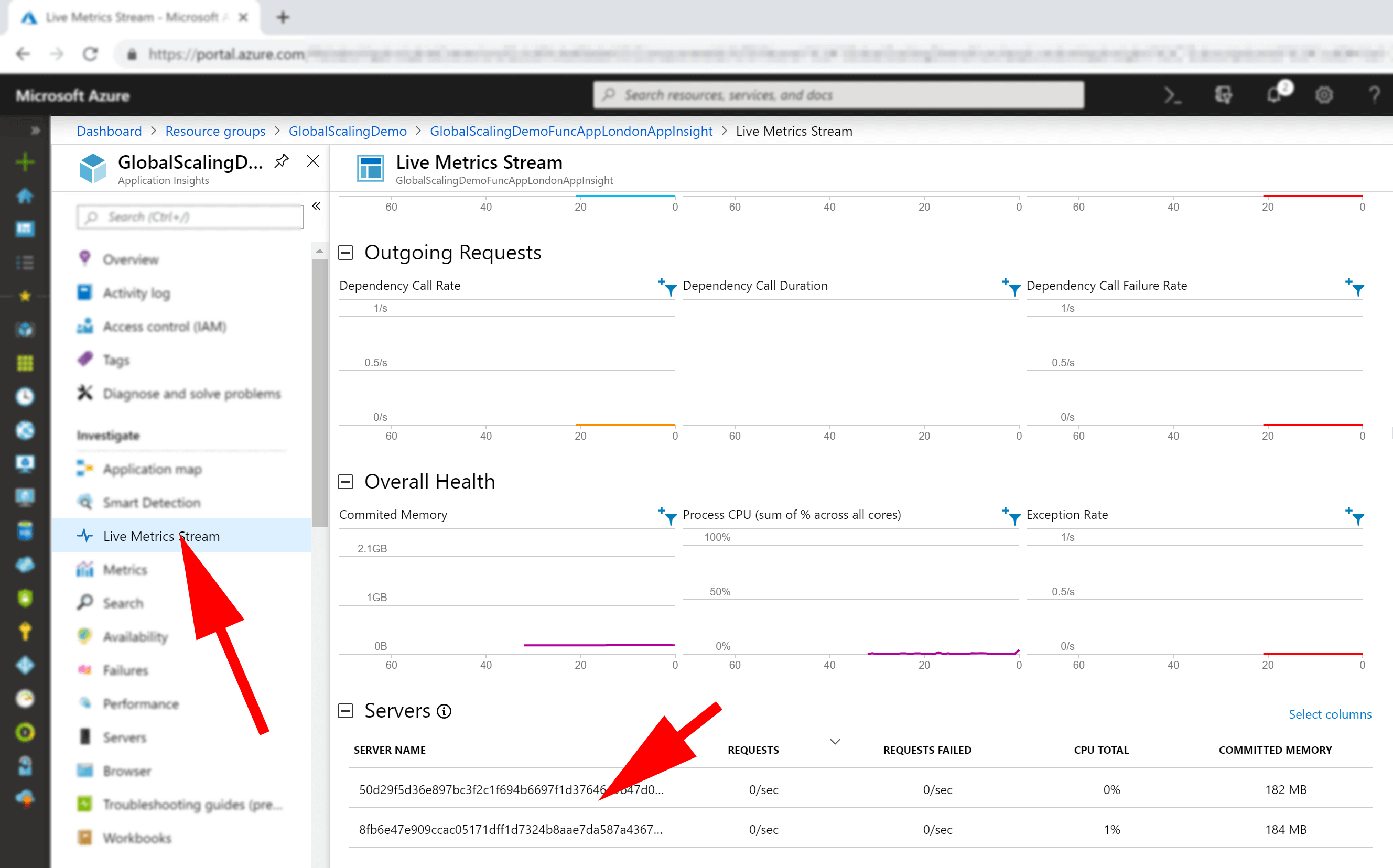This screenshot has height=868, width=1393.
Task: Select server row starting 8fb6e47e909ccac
Action: pos(860,829)
